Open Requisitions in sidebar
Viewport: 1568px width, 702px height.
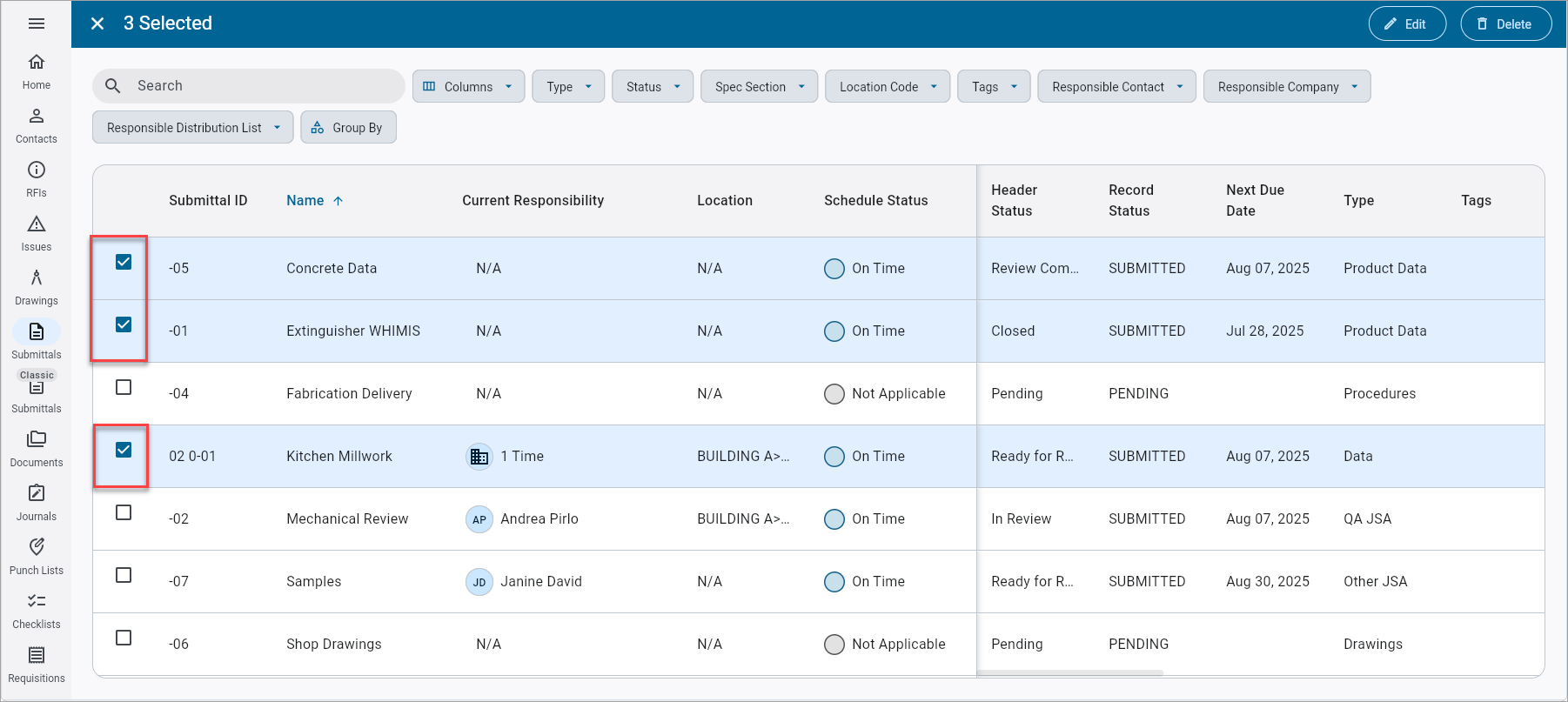(37, 665)
